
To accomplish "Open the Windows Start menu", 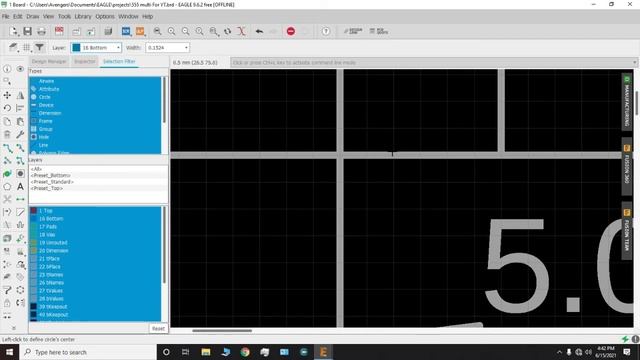I will click(x=9, y=352).
